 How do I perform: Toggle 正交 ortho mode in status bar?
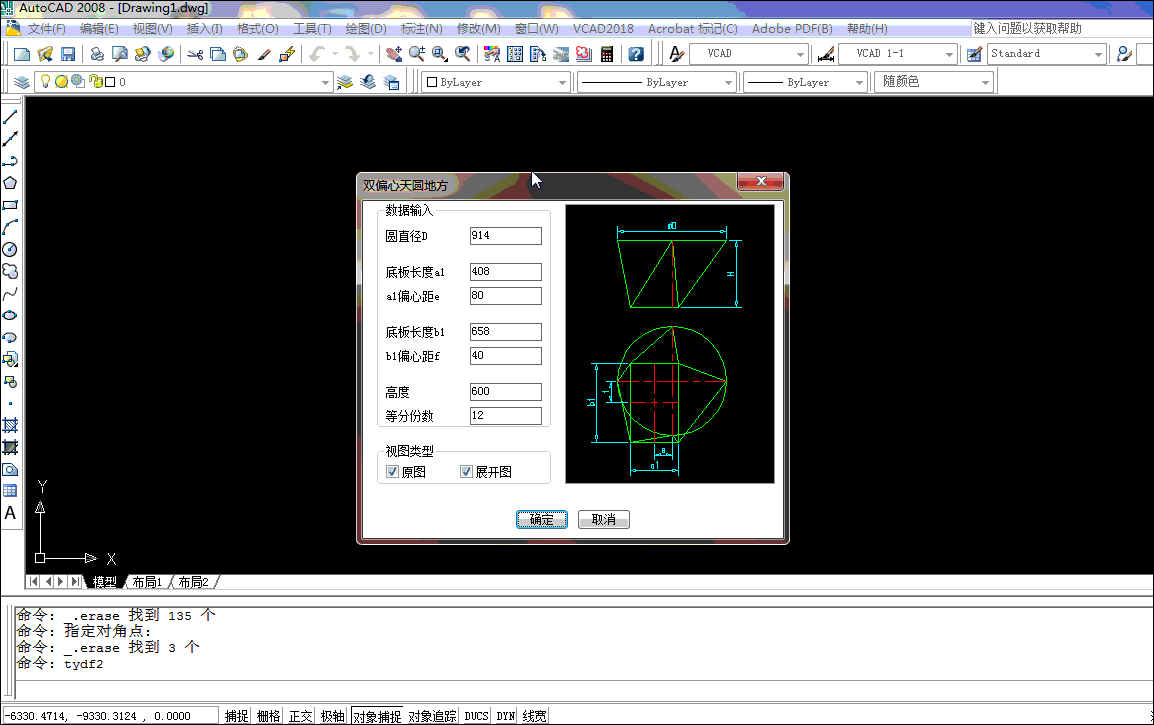click(301, 716)
